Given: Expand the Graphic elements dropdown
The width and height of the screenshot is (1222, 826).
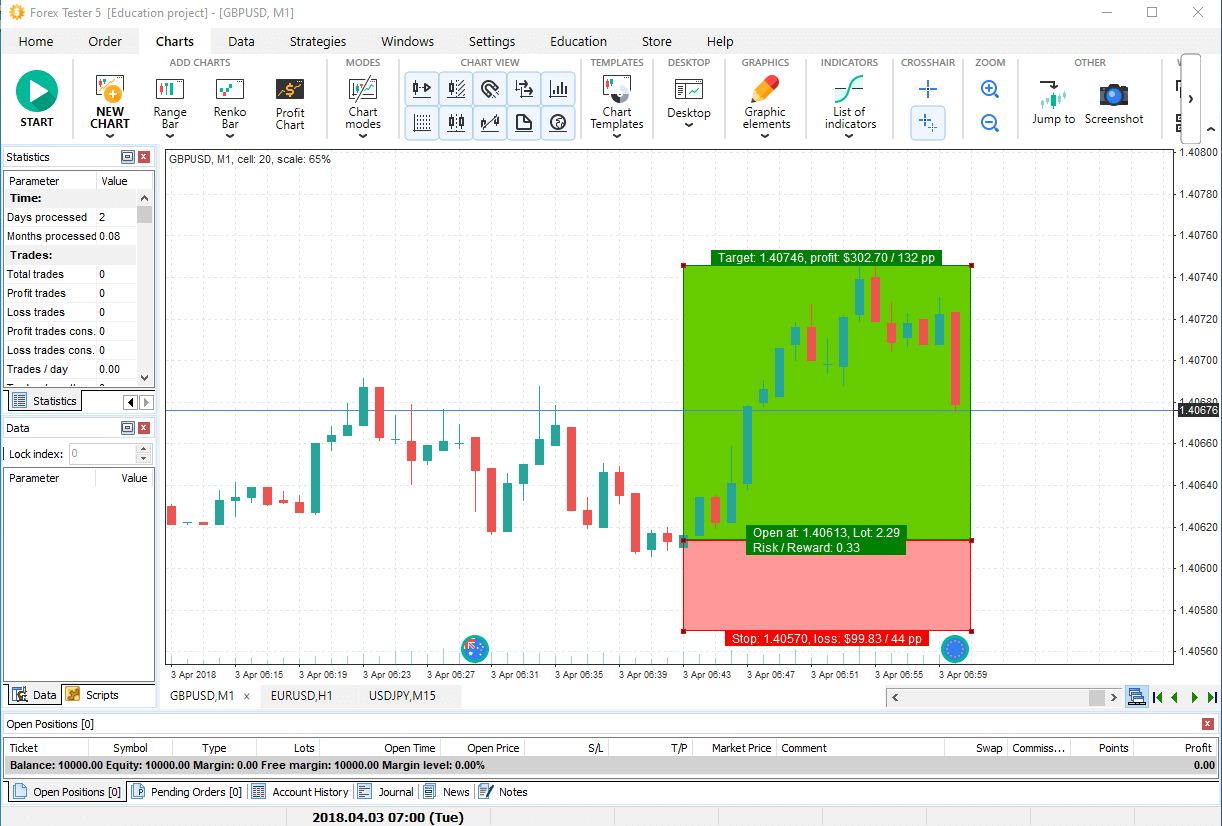Looking at the screenshot, I should (x=766, y=136).
